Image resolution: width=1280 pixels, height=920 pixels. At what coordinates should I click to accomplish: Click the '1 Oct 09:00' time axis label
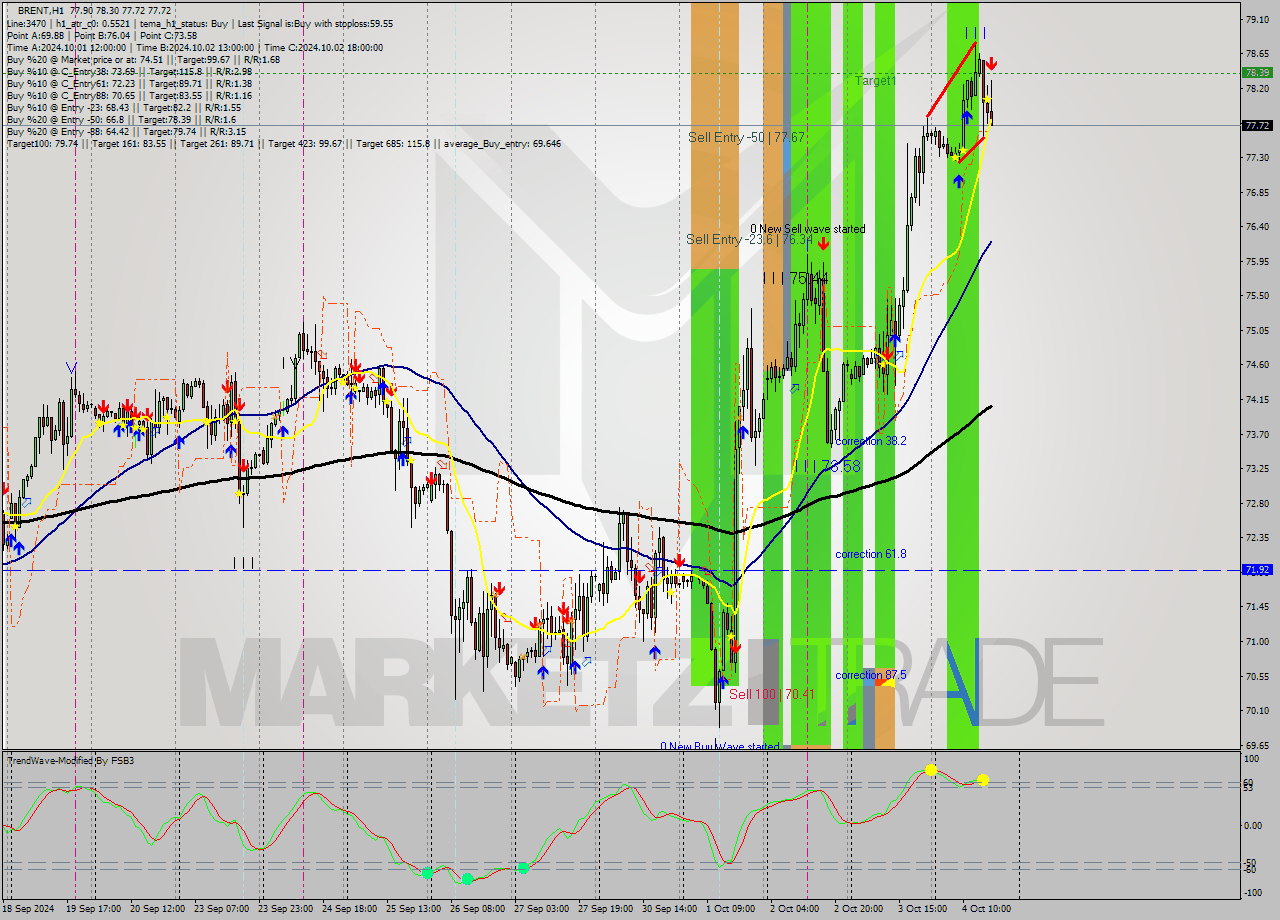(x=730, y=908)
